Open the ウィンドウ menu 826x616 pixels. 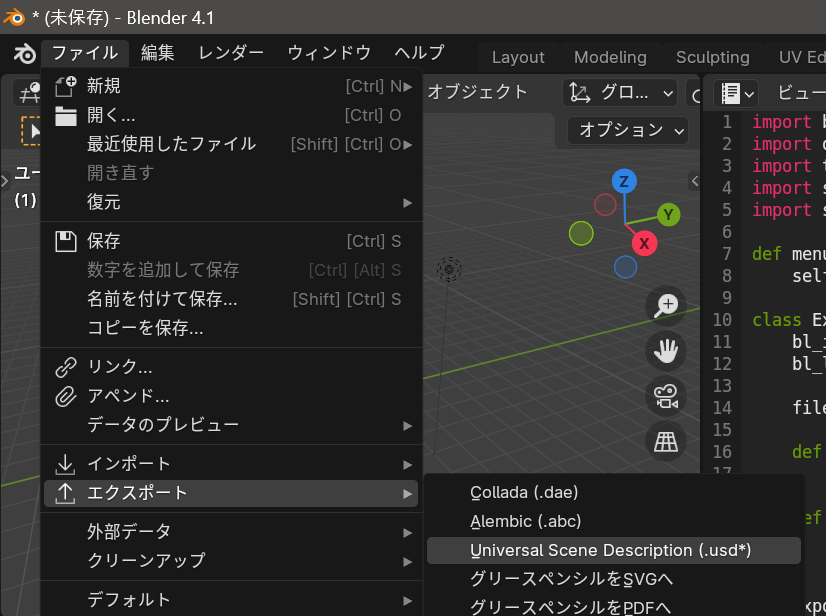point(329,53)
